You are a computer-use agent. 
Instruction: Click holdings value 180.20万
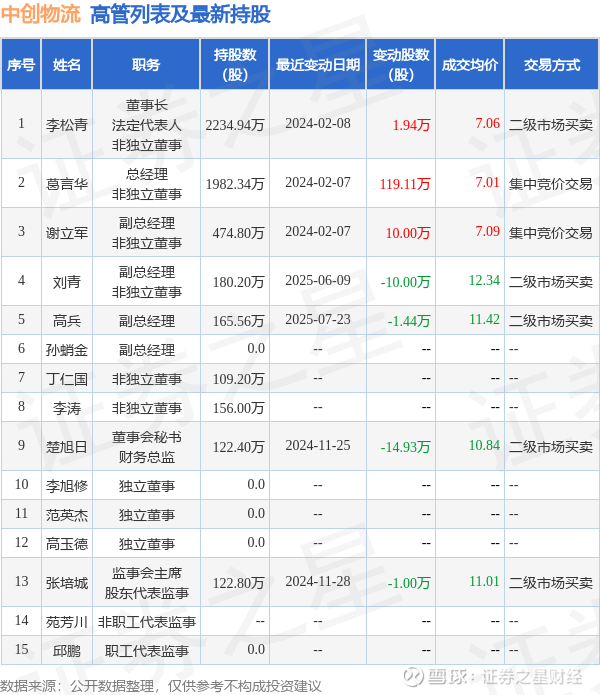(238, 281)
